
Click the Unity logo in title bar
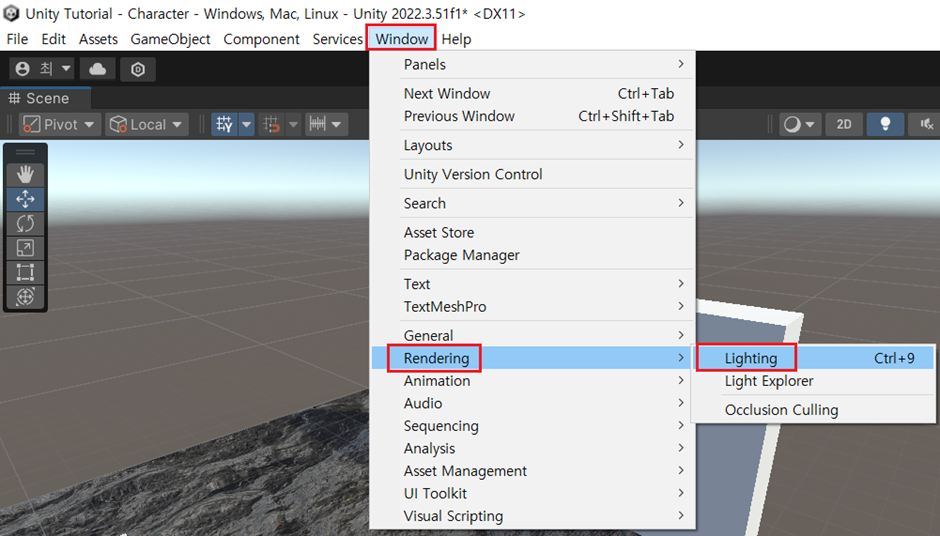[11, 13]
